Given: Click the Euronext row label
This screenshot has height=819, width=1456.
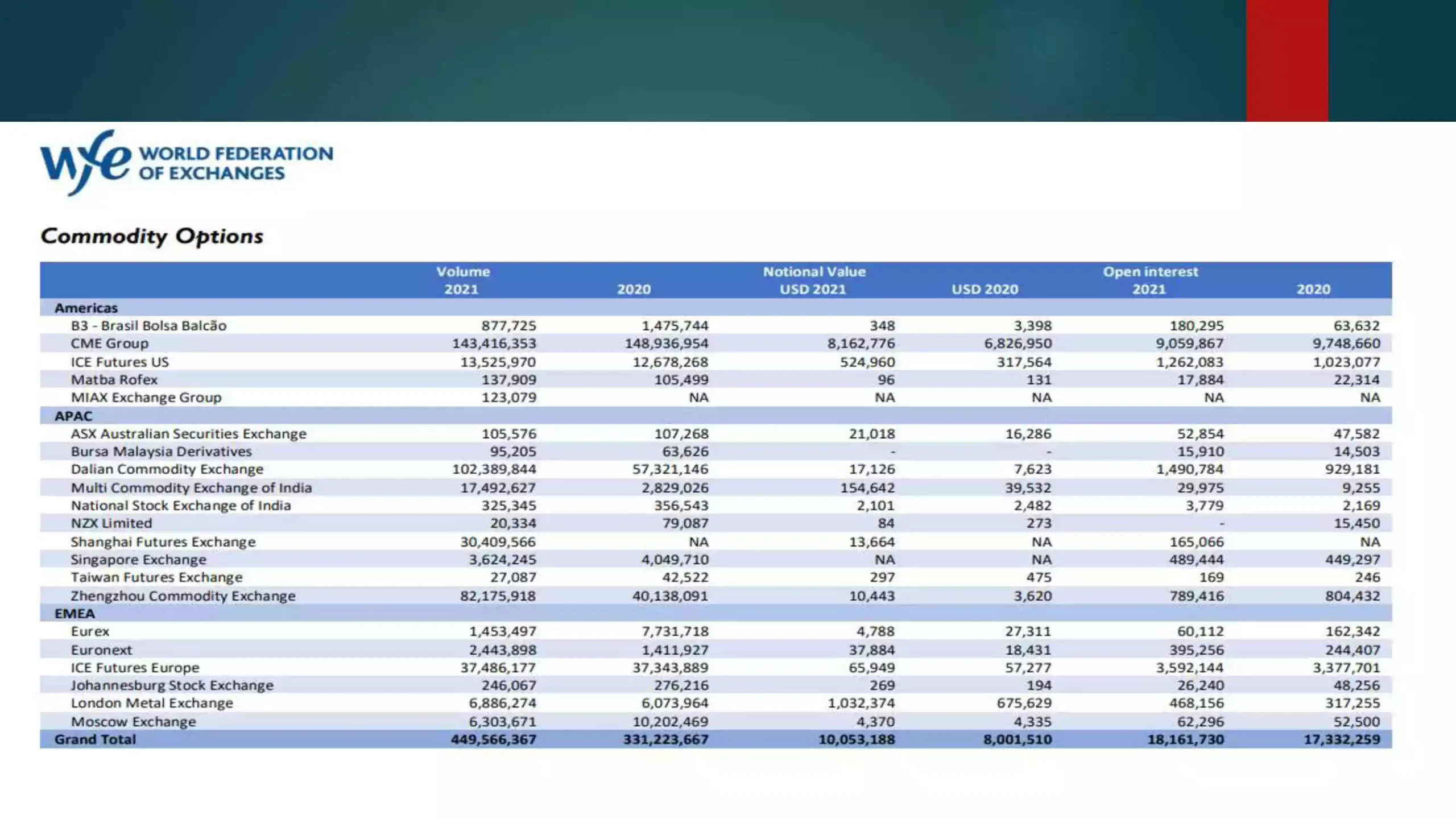Looking at the screenshot, I should point(101,650).
